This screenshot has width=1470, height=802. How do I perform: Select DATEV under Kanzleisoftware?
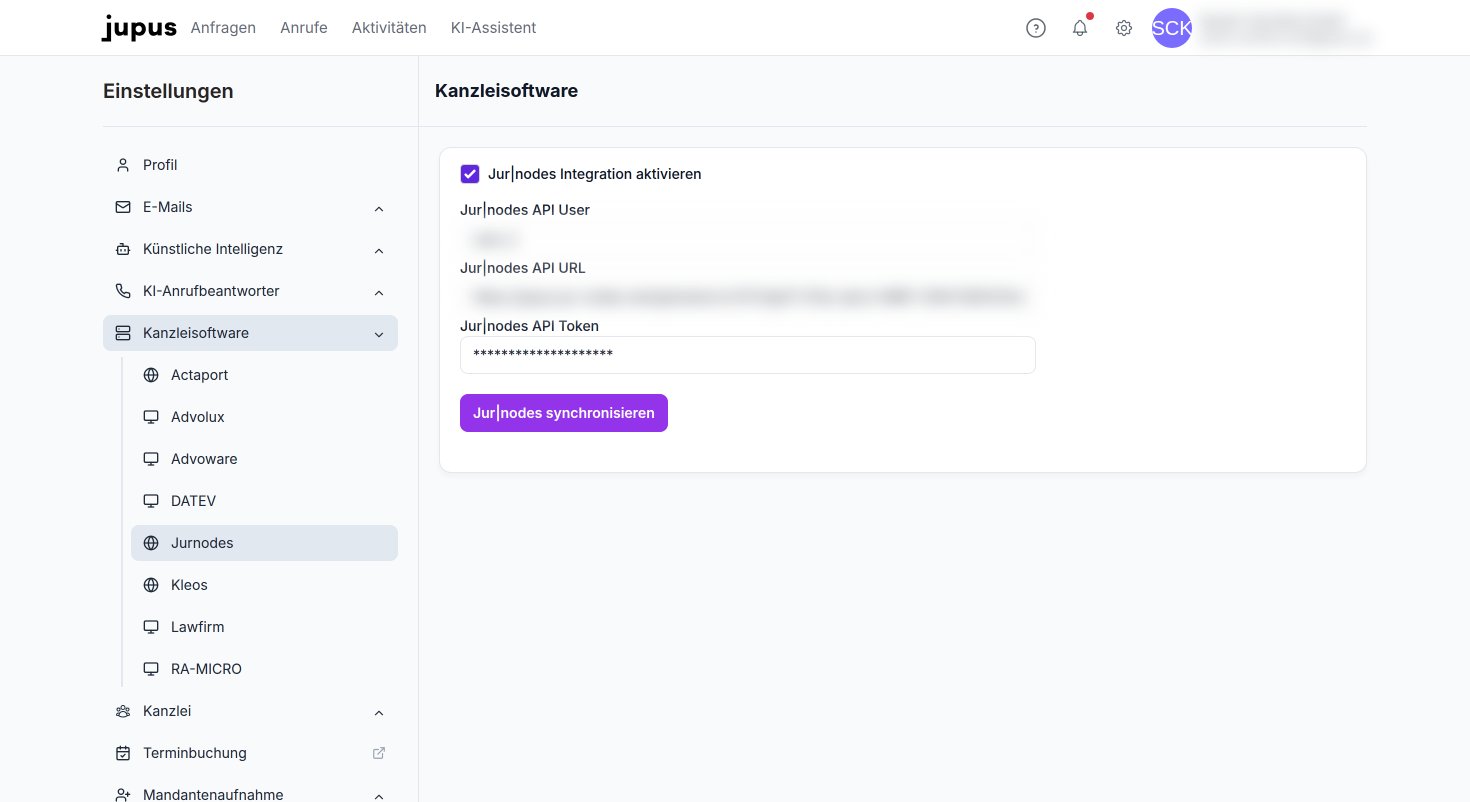(x=264, y=501)
